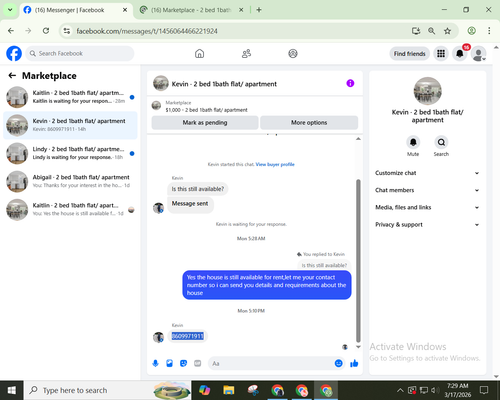Open Chrome three-dot menu
Viewport: 500px width, 400px height.
point(489,31)
